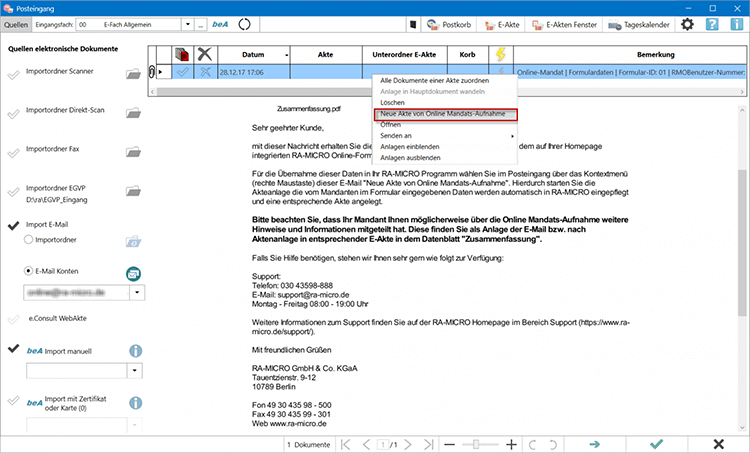Open E-Akten Fenster

(564, 24)
